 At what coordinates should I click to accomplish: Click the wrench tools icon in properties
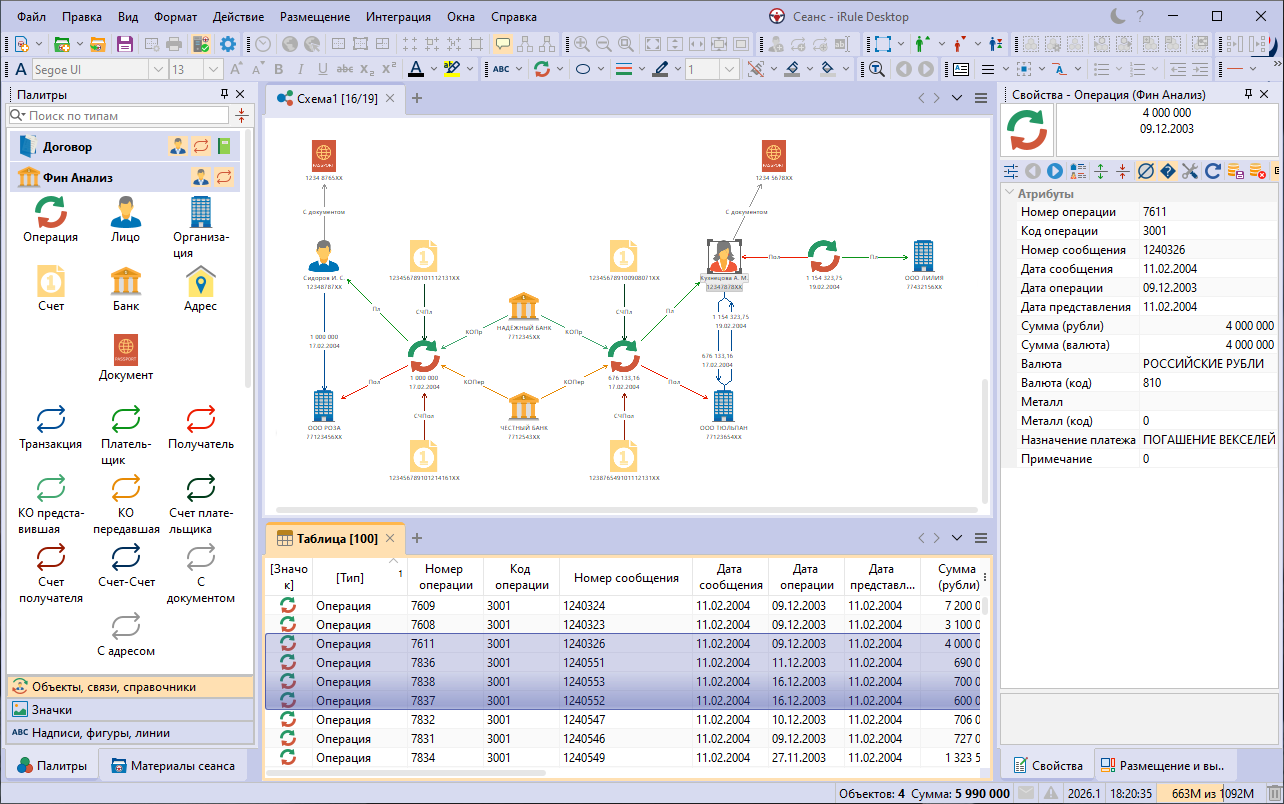(1189, 171)
